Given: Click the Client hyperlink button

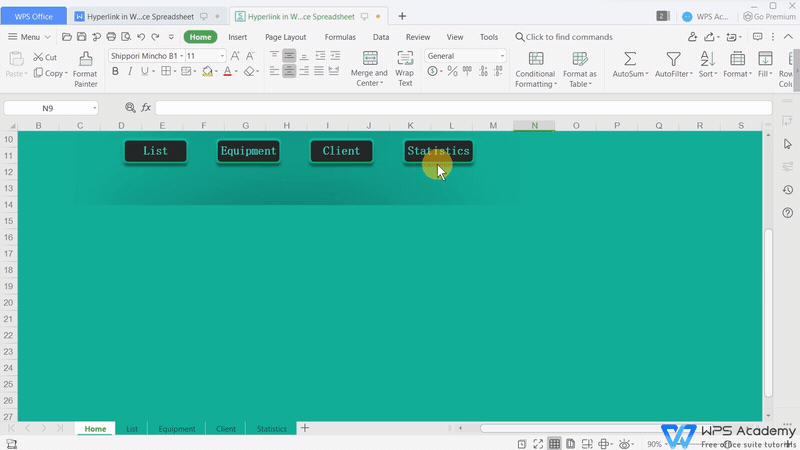Looking at the screenshot, I should [x=341, y=151].
